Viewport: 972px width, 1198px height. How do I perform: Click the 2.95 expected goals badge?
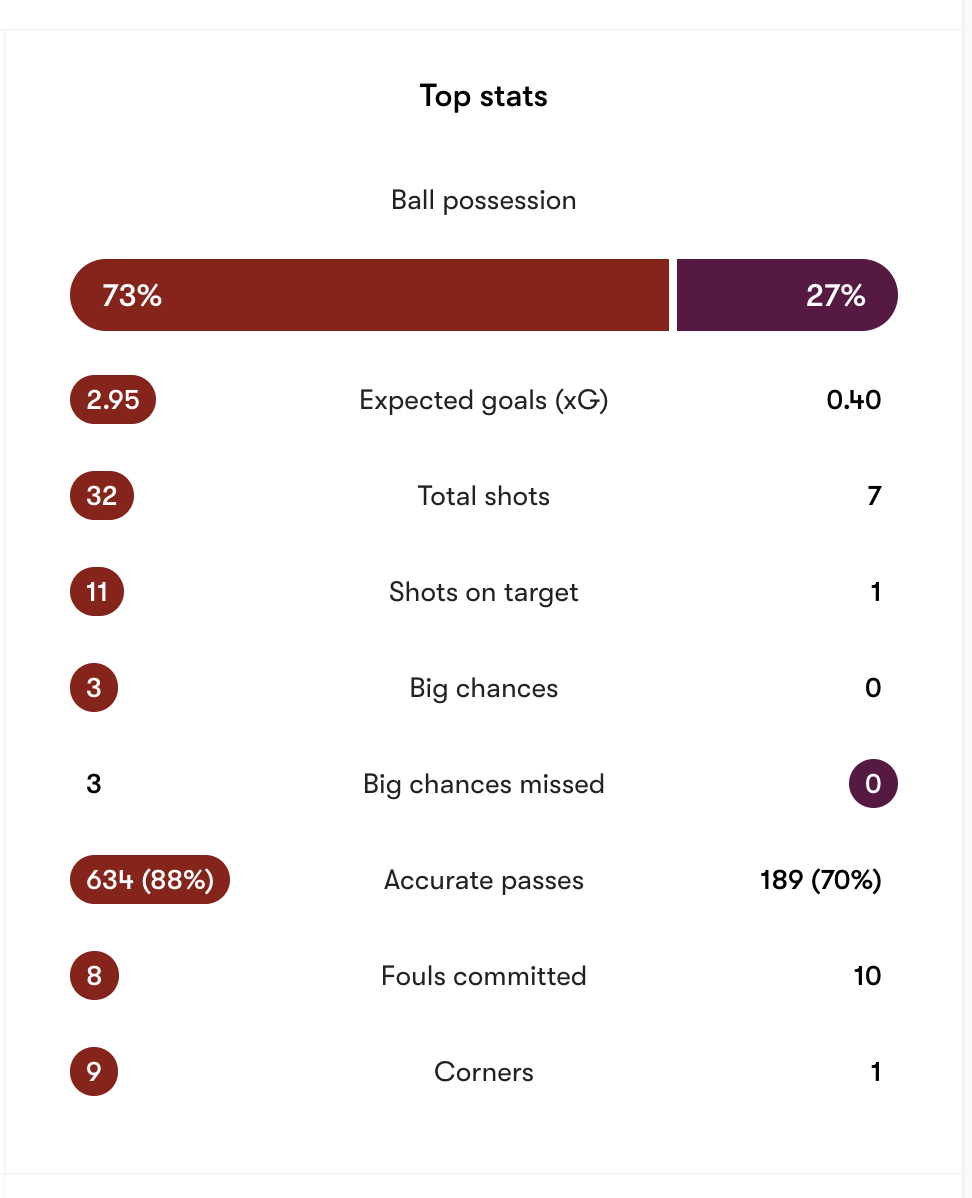pos(113,401)
